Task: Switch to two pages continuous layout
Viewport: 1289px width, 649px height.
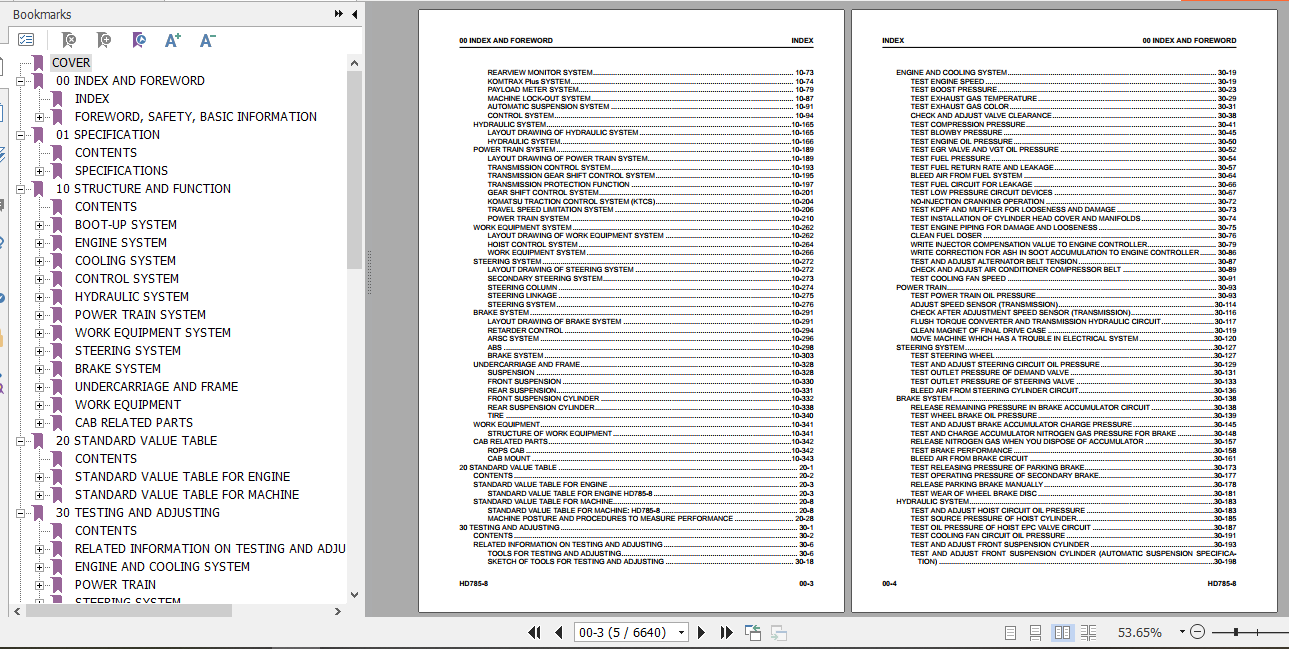Action: pyautogui.click(x=1088, y=632)
